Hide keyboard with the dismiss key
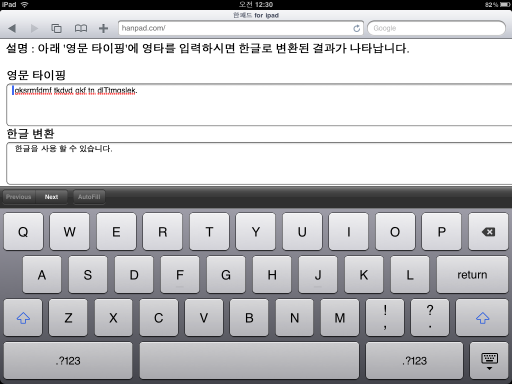512x384 pixels. tap(489, 361)
